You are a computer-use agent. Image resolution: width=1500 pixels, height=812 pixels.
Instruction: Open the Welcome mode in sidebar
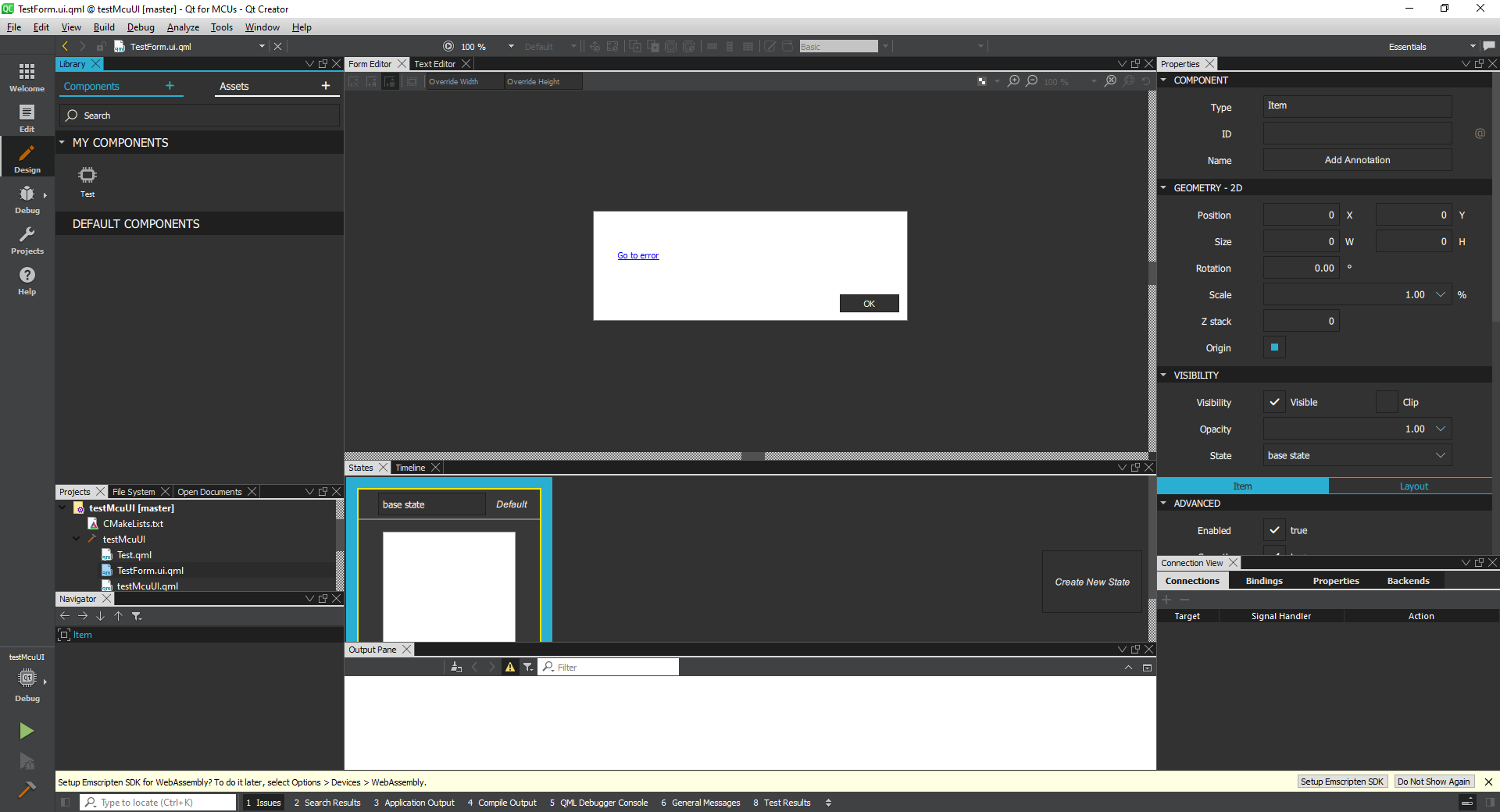(27, 77)
